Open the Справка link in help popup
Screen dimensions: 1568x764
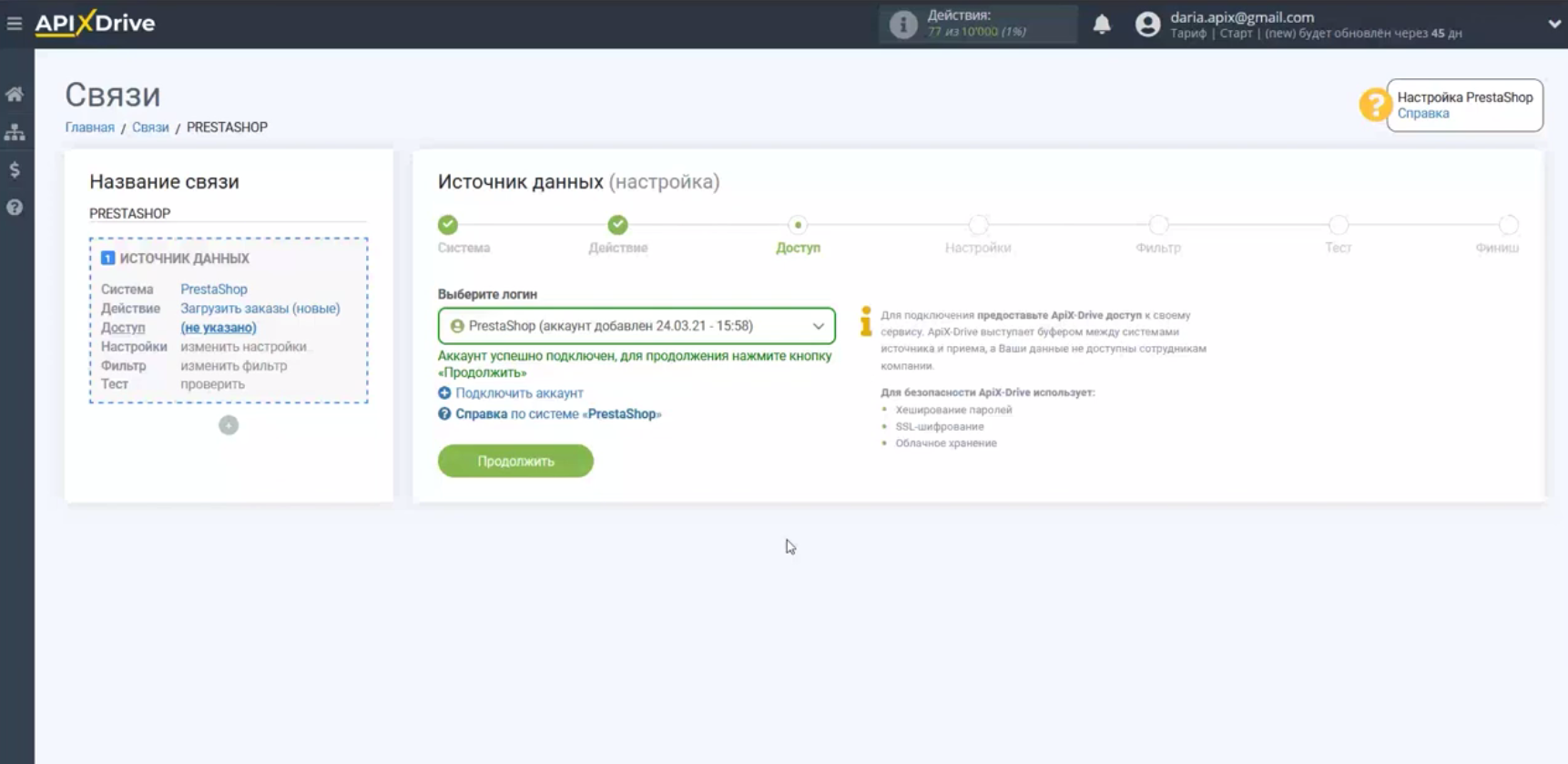click(1422, 114)
